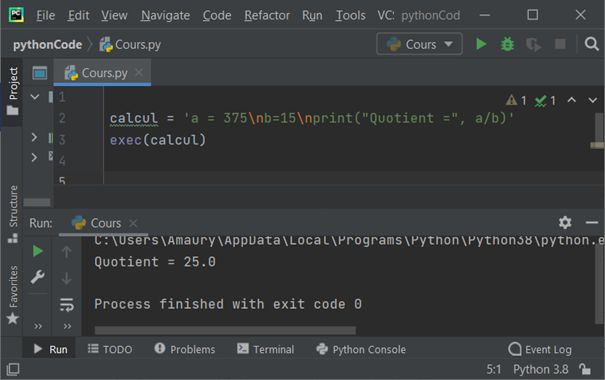Rerun Cours with the Run panel play icon

[37, 251]
